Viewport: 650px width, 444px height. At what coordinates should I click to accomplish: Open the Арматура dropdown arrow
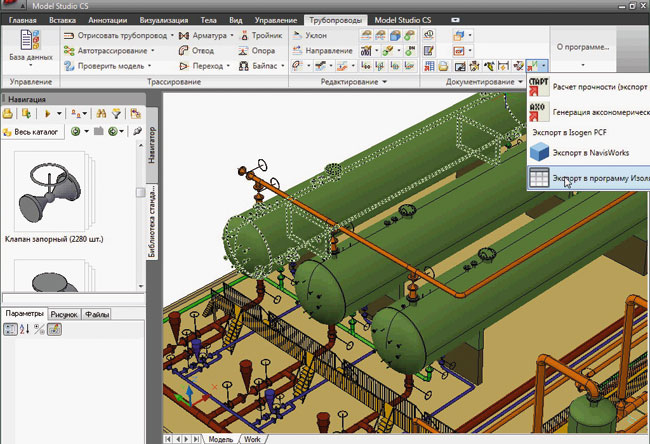(231, 35)
